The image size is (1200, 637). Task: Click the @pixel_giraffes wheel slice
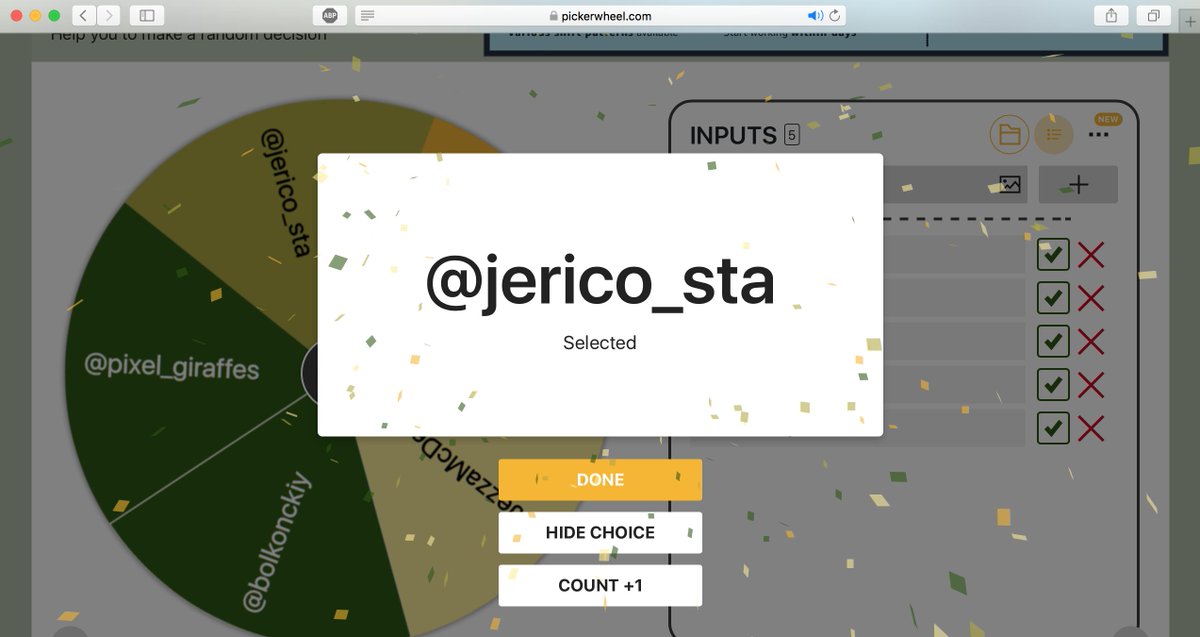coord(172,369)
